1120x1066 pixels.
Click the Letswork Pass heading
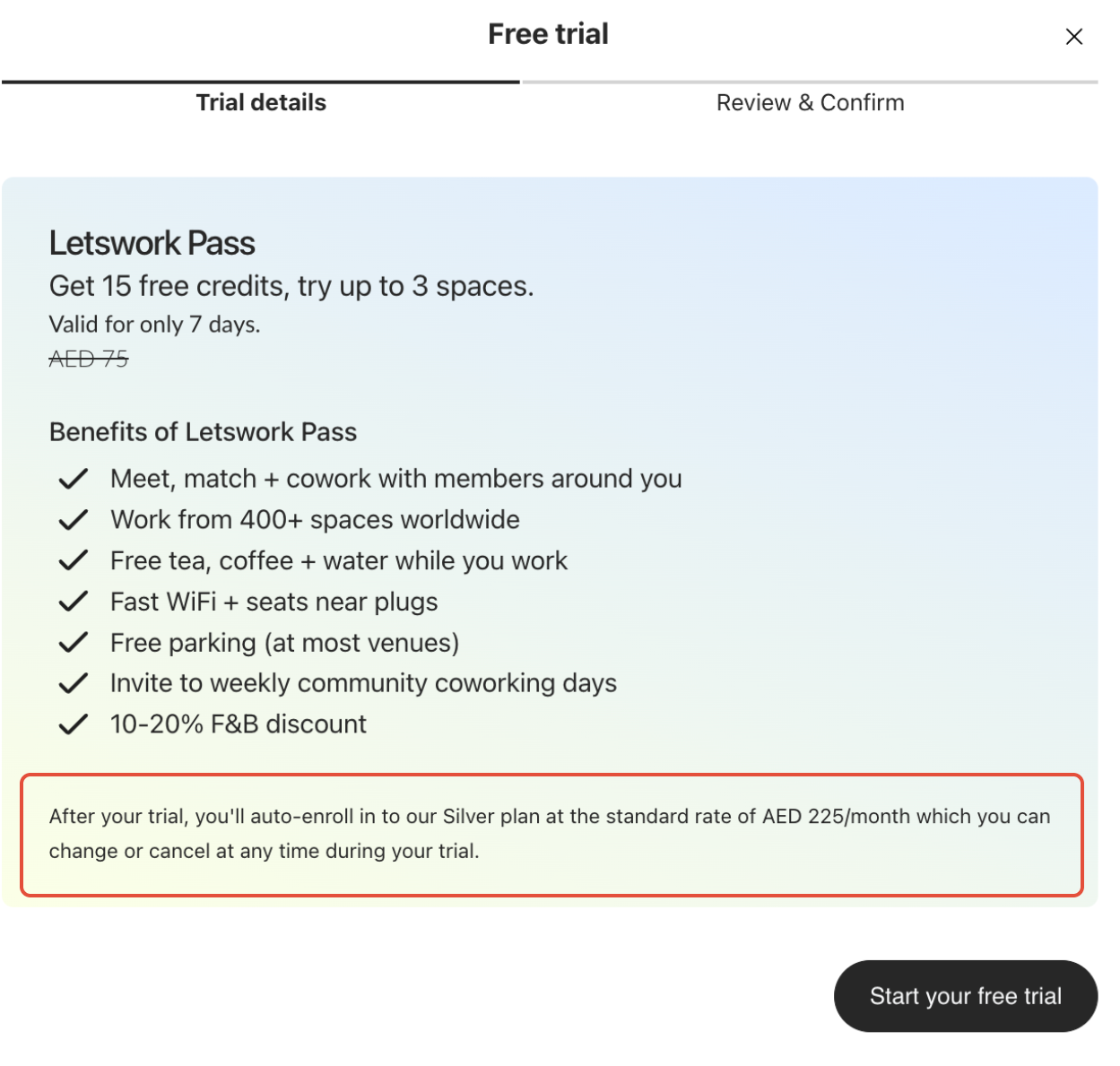(x=152, y=244)
